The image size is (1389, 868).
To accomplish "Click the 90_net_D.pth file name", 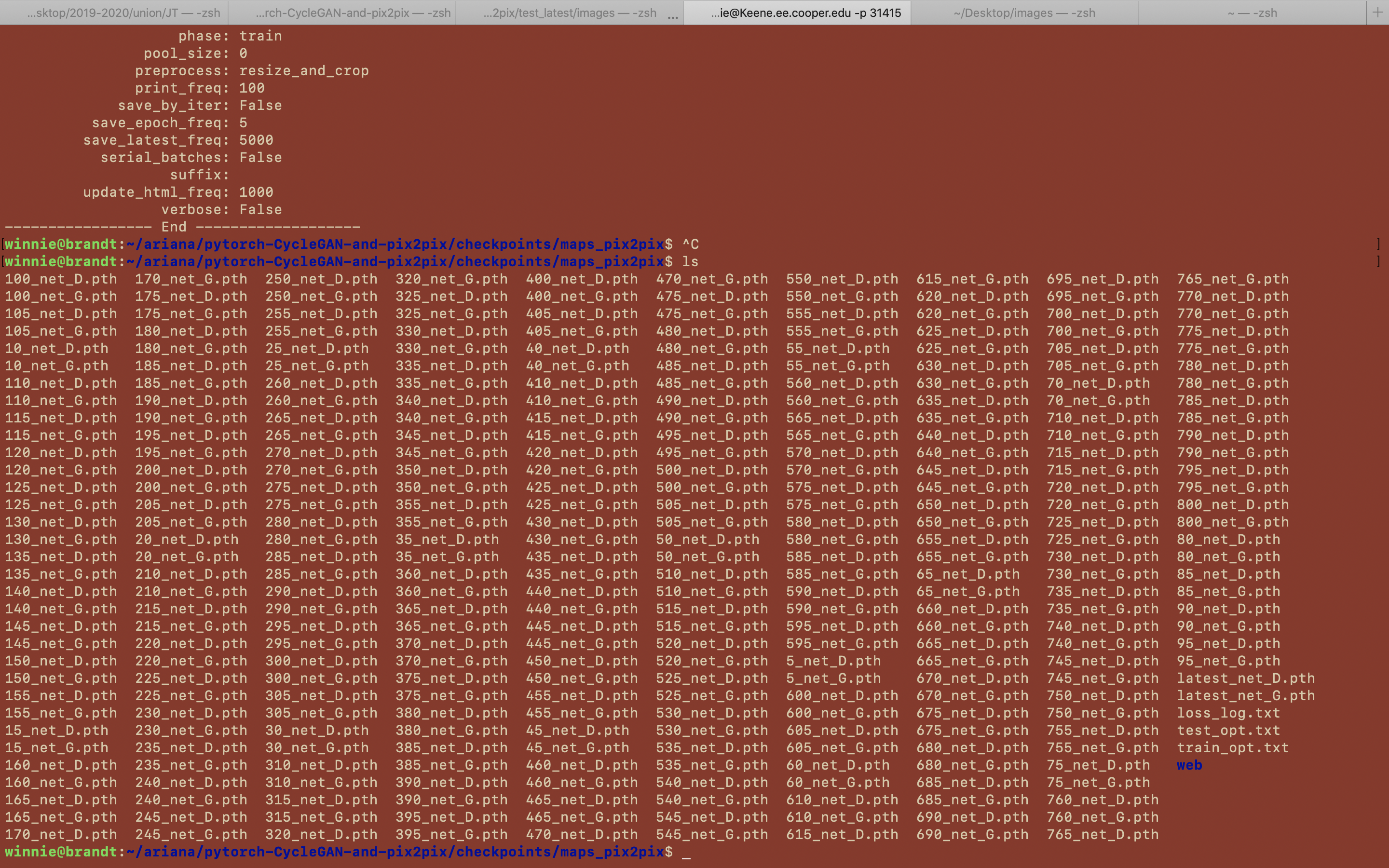I will [x=1228, y=609].
